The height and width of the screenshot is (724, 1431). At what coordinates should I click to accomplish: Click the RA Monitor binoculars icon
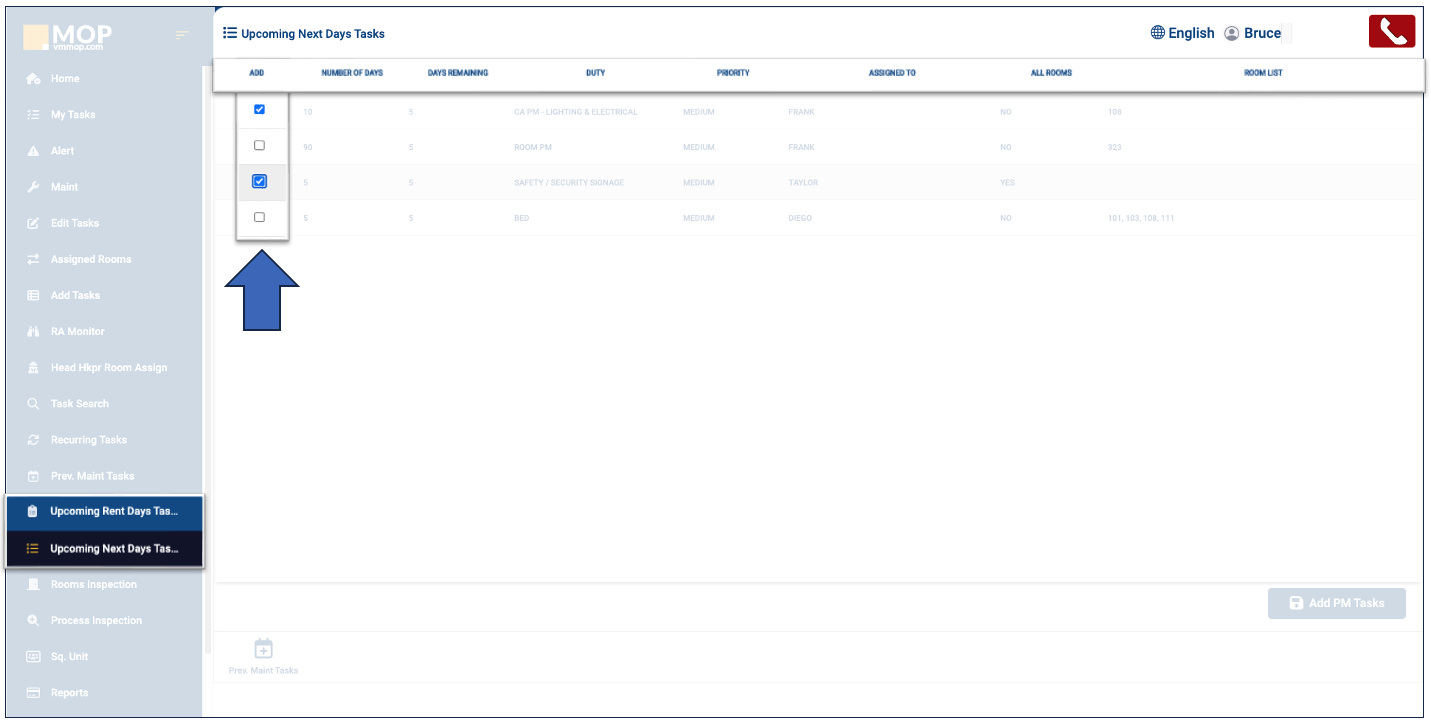coord(33,331)
